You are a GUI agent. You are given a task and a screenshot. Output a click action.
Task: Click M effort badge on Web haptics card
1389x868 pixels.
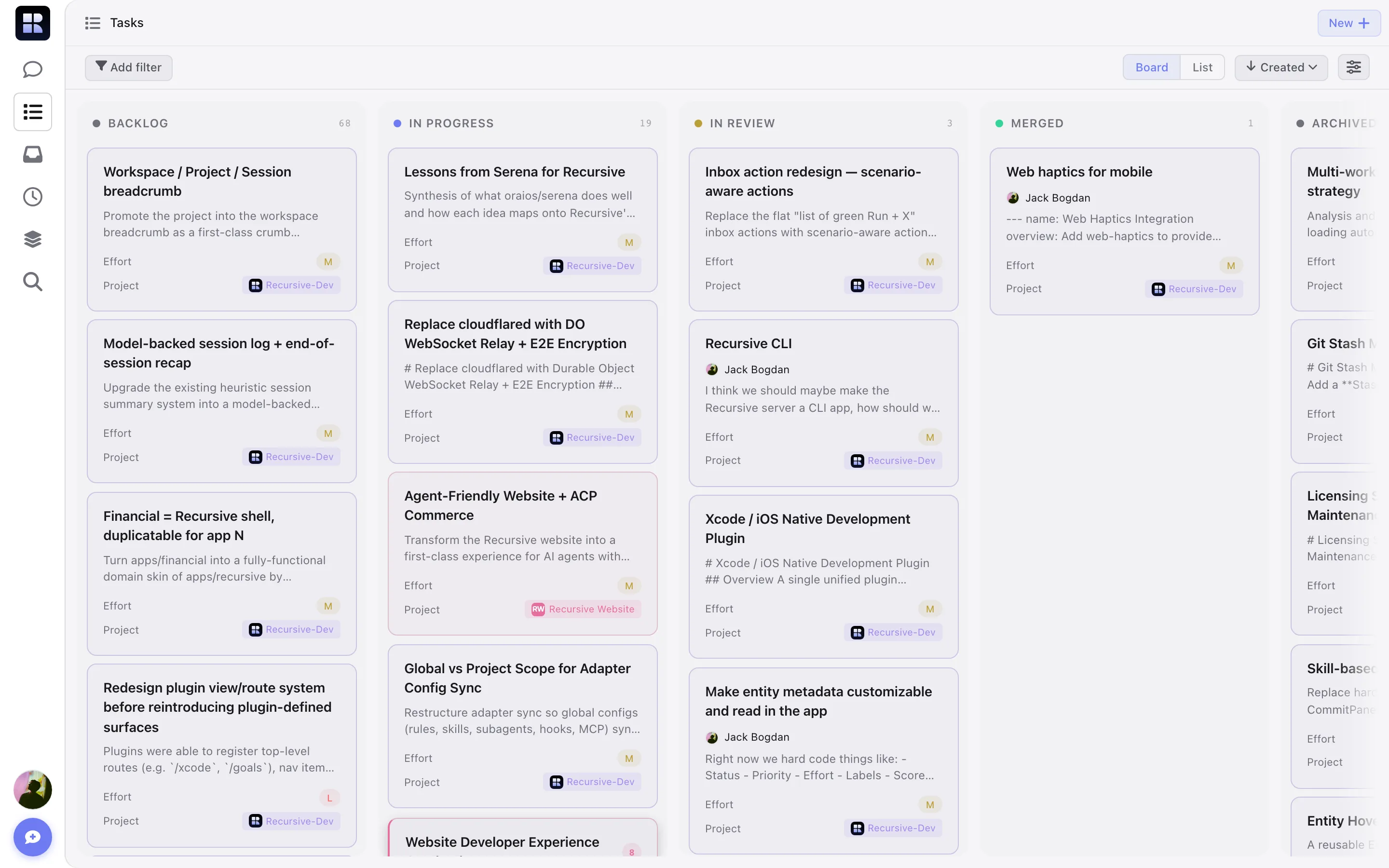(1231, 265)
